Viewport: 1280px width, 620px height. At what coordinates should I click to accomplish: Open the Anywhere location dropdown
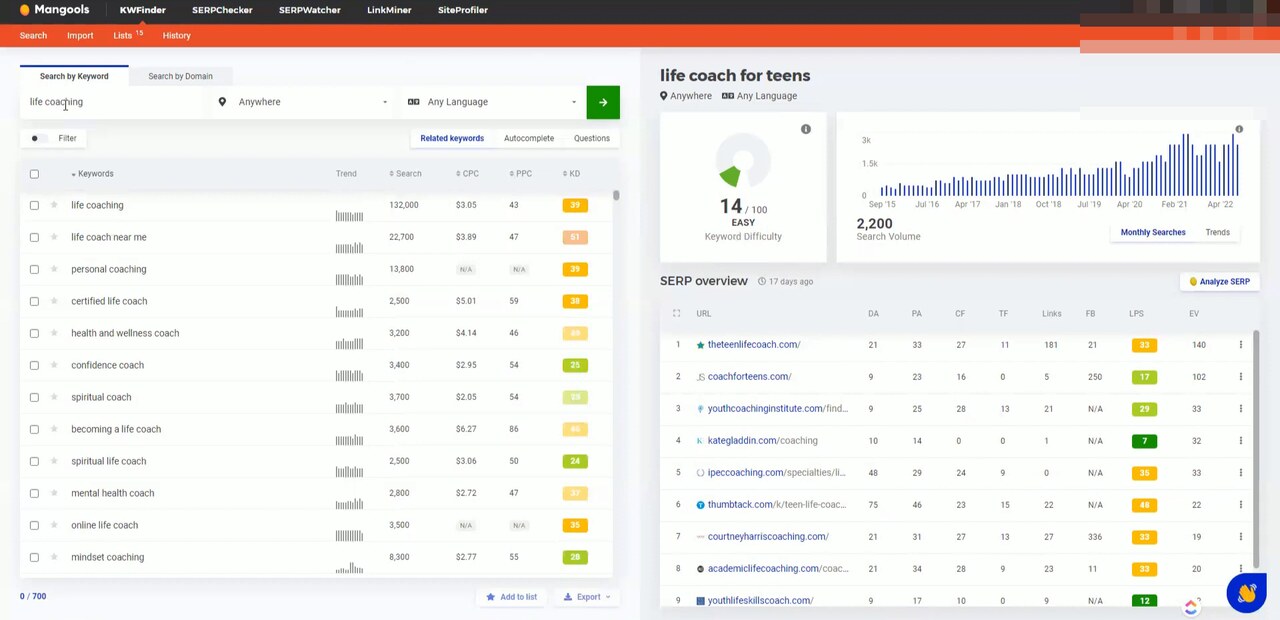click(303, 102)
